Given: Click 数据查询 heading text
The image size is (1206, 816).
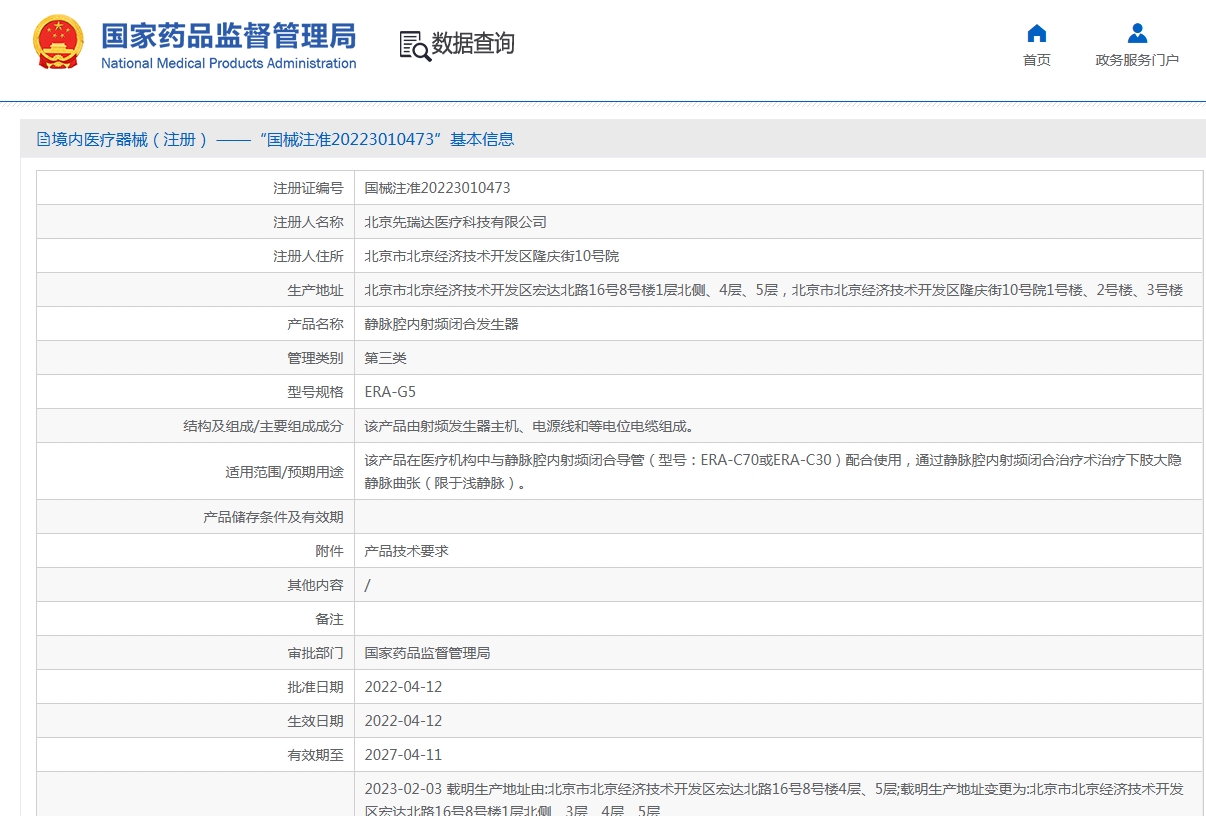Looking at the screenshot, I should (473, 44).
